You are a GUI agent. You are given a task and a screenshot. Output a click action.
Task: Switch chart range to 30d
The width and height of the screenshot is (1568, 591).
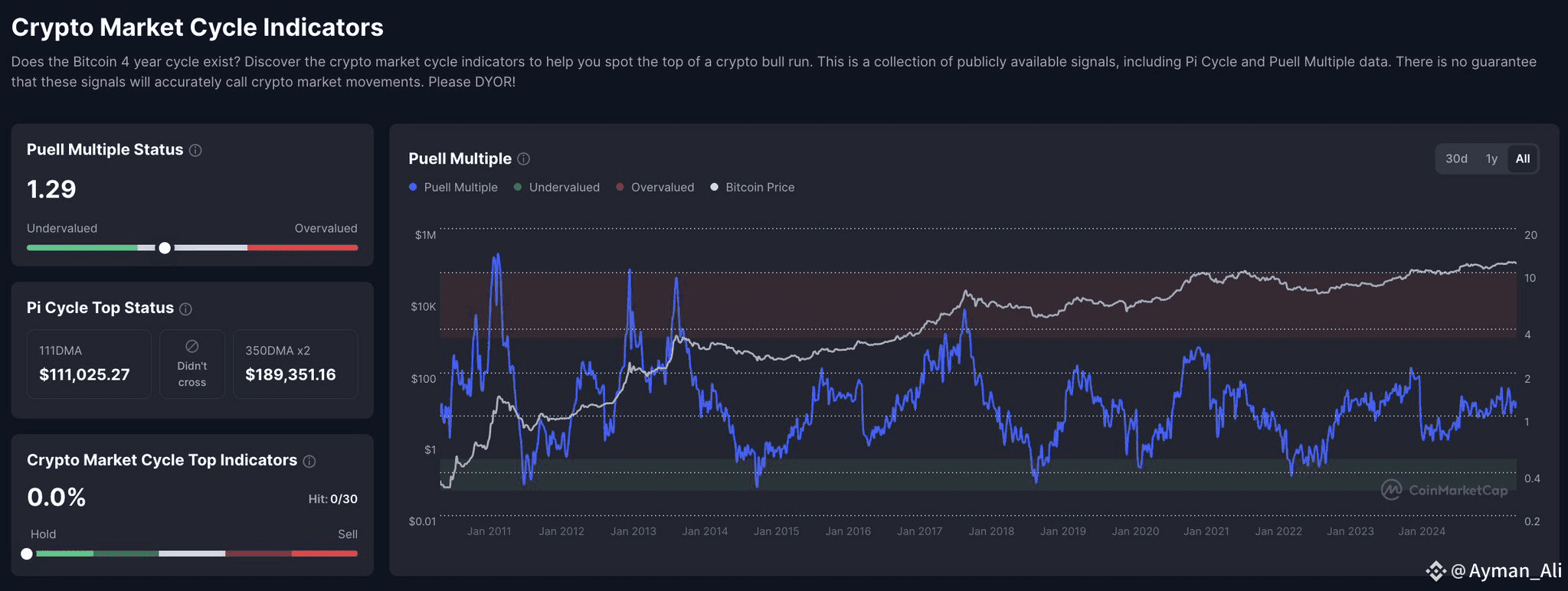(x=1456, y=159)
